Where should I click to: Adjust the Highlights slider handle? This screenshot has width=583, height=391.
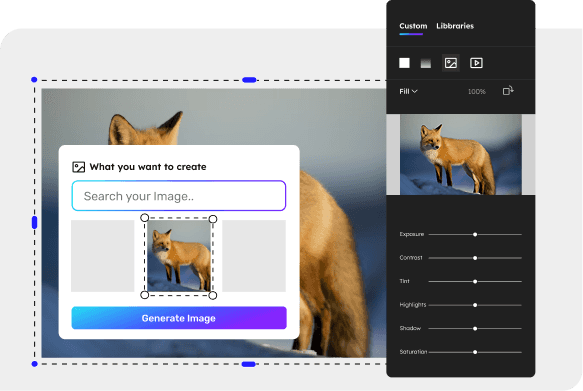(x=475, y=305)
